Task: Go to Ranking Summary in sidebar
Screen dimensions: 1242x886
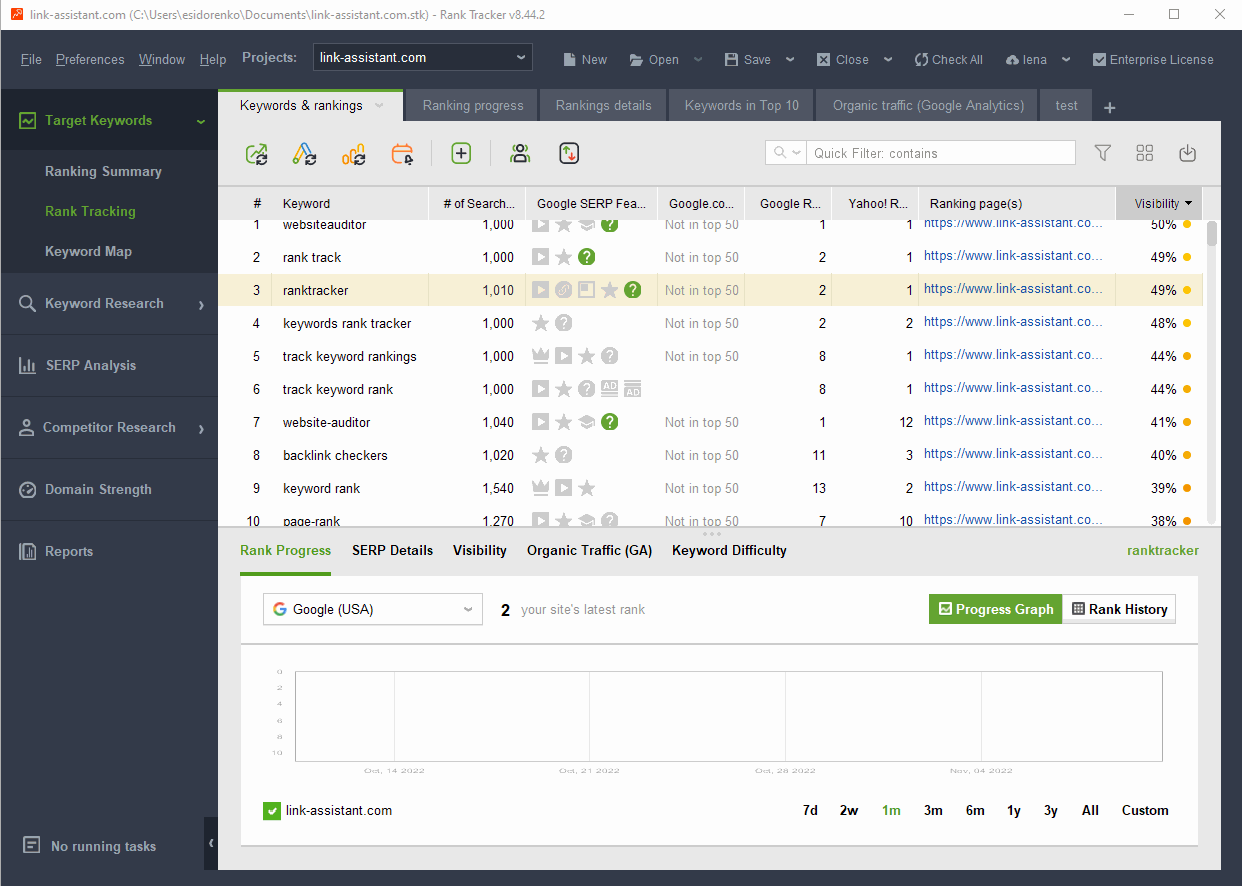Action: (103, 171)
